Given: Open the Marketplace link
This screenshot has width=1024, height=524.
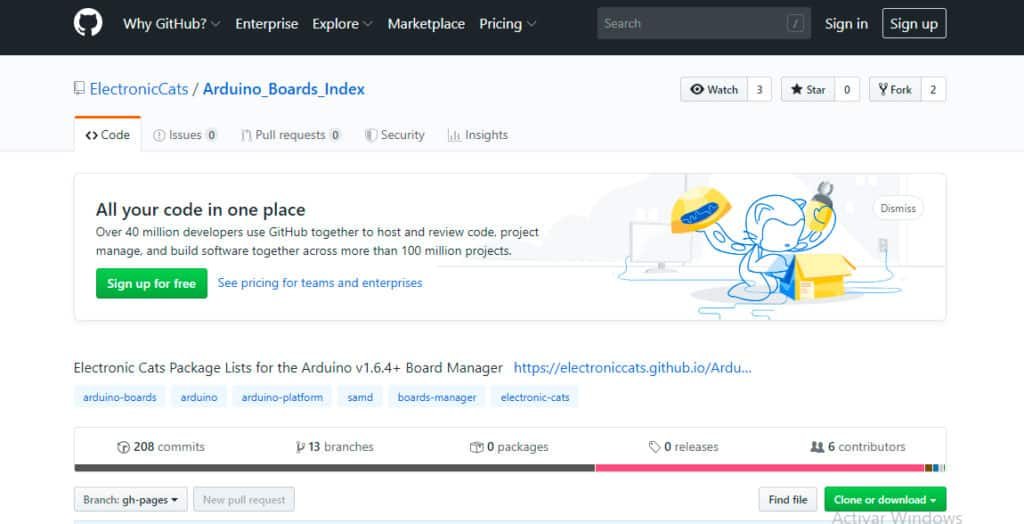Looking at the screenshot, I should click(426, 24).
